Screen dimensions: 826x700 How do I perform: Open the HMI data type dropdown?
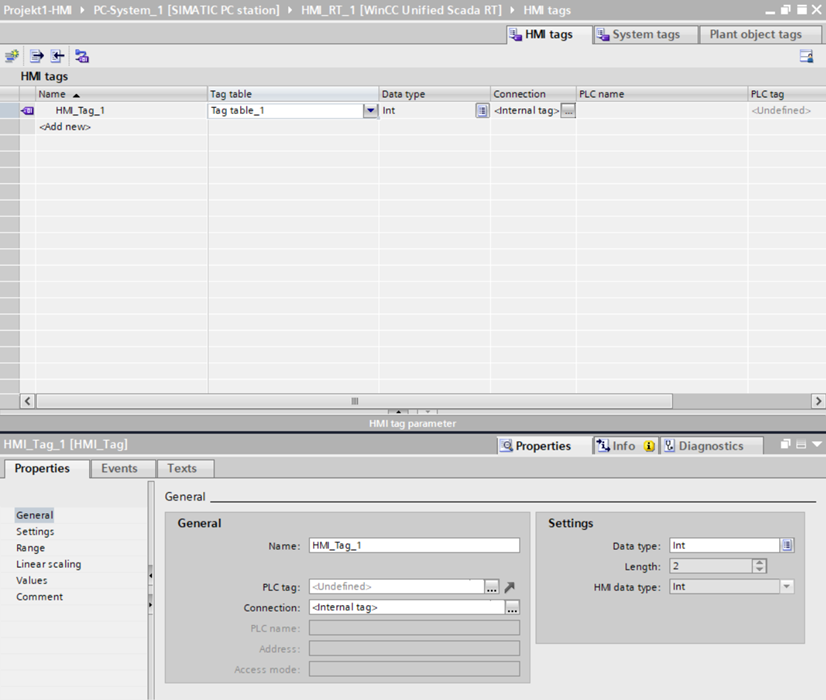(787, 587)
